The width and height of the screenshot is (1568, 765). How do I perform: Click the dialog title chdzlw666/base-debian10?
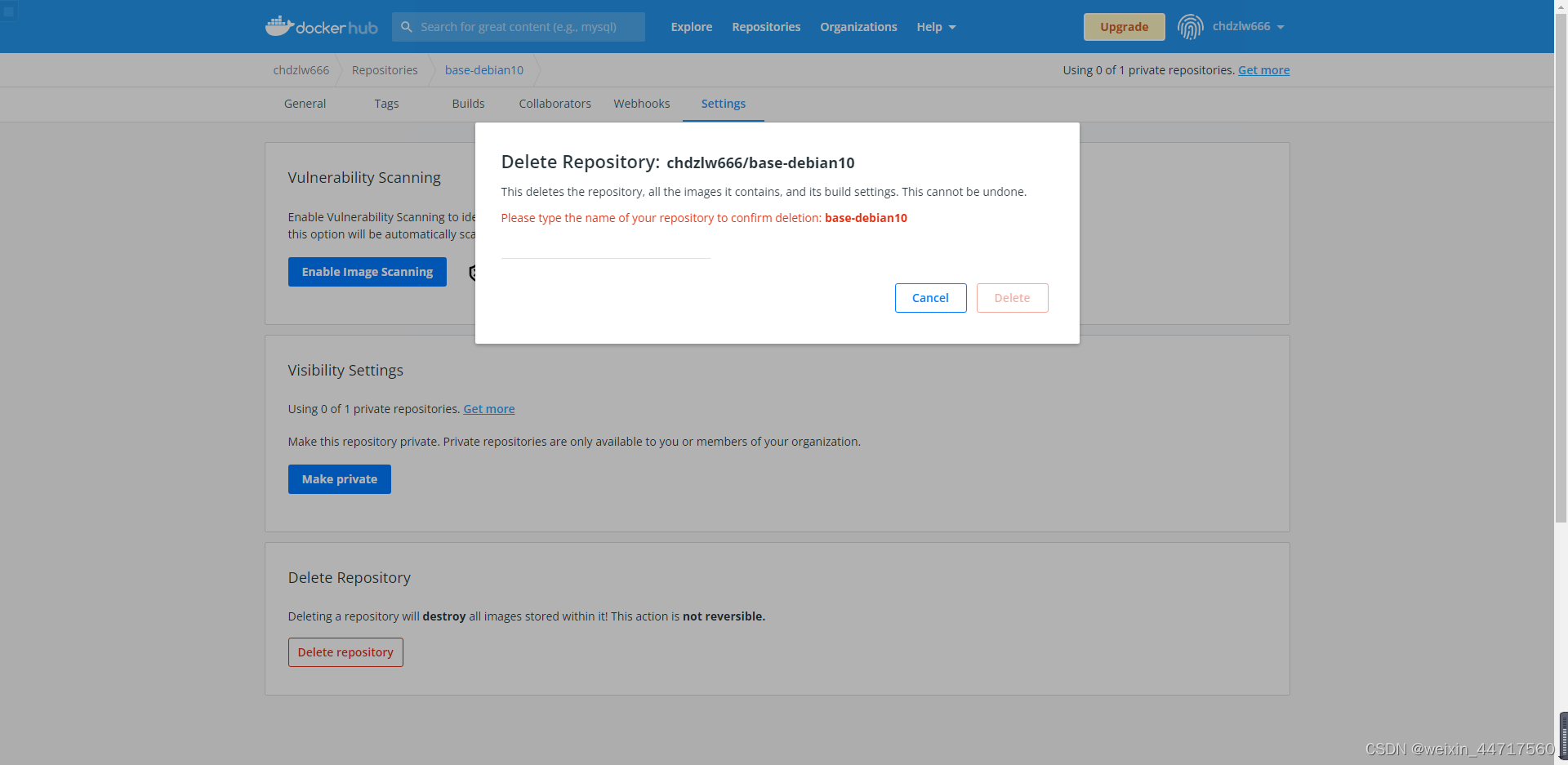(x=760, y=163)
